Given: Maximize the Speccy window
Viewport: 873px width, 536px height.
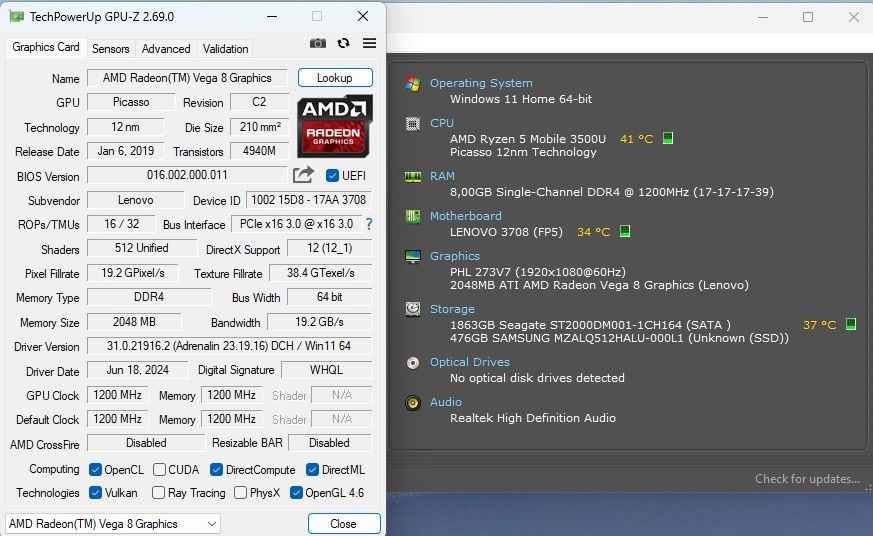Looking at the screenshot, I should point(808,17).
